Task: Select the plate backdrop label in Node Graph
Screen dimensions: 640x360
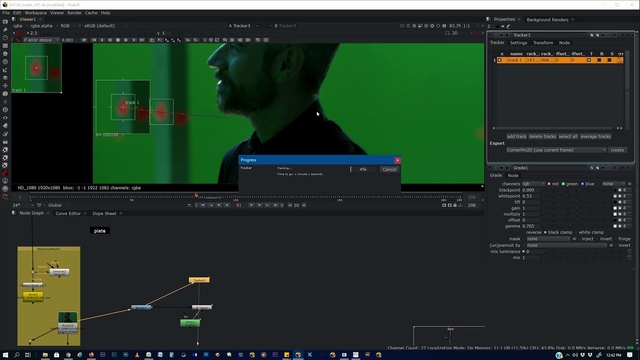Action: tap(100, 231)
